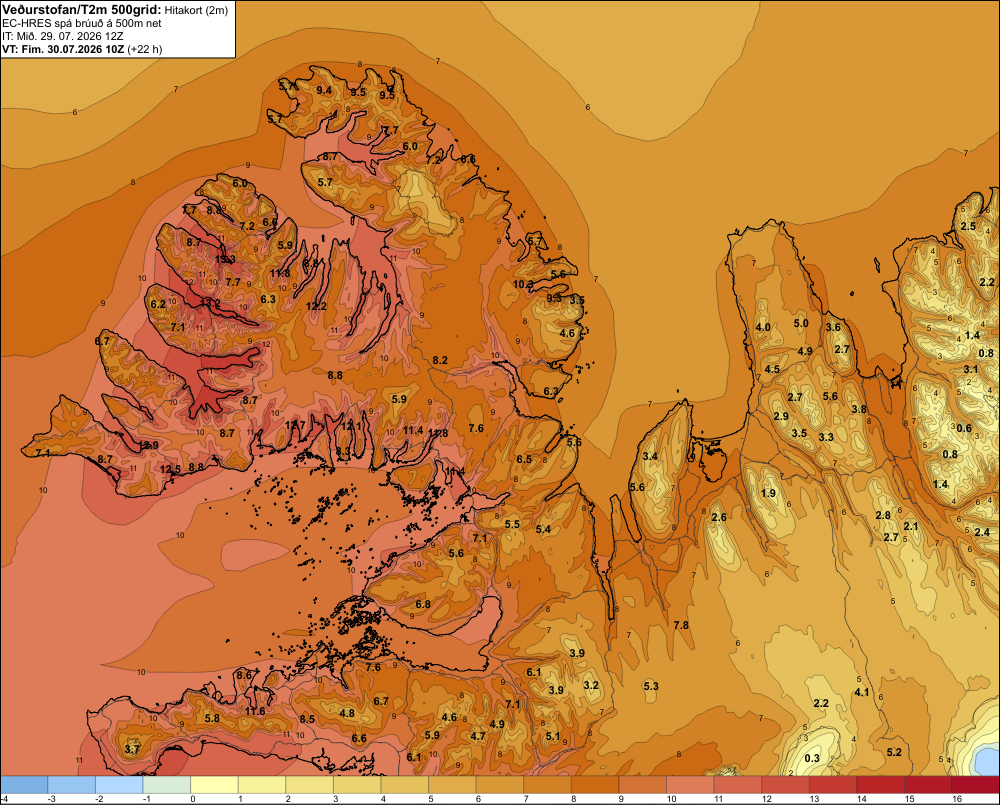Click the IT: Mið. 29.07.2026 12Z line
The image size is (1000, 805).
click(62, 36)
